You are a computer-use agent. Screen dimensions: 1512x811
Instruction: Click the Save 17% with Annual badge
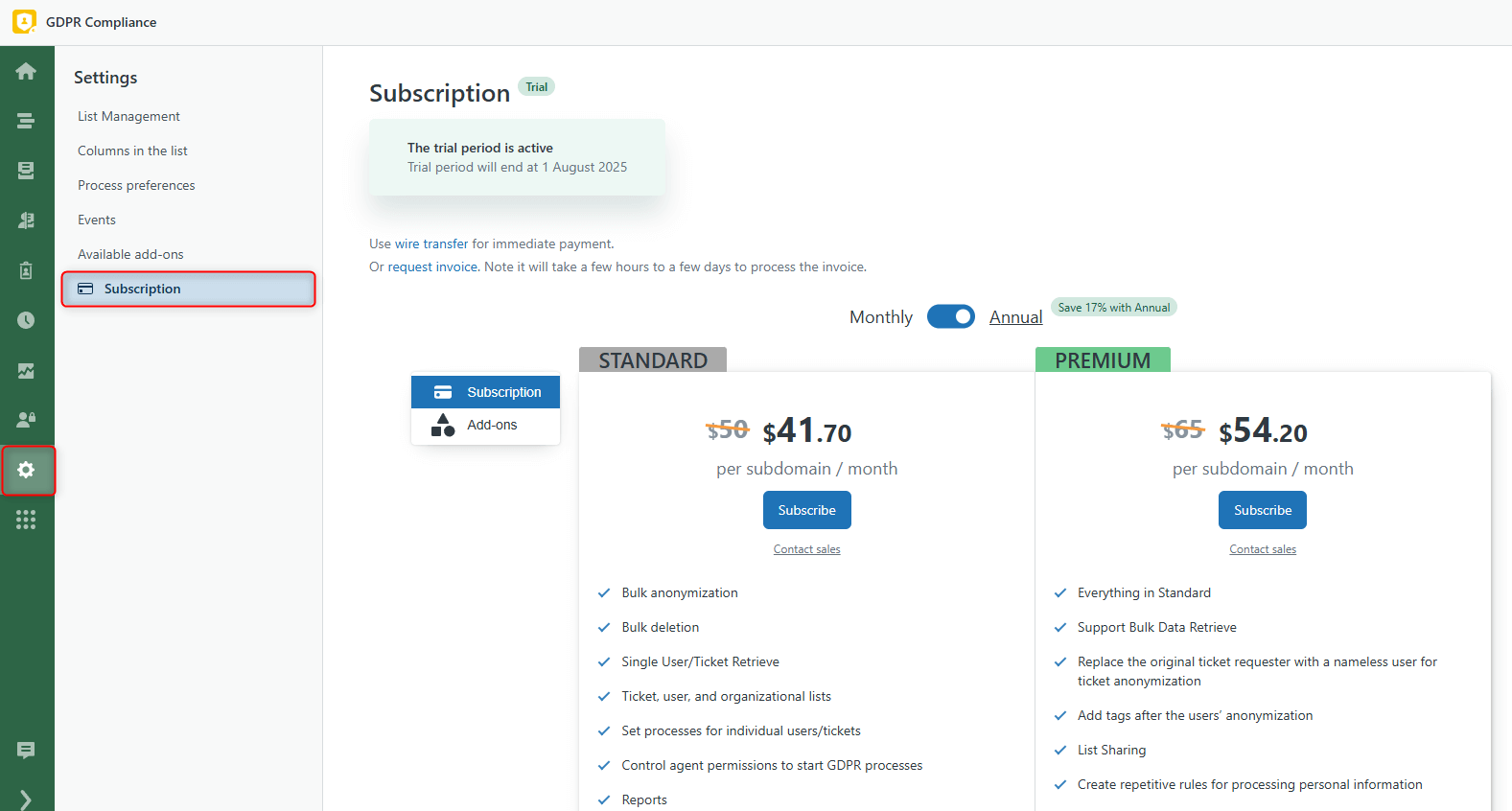pos(1114,308)
